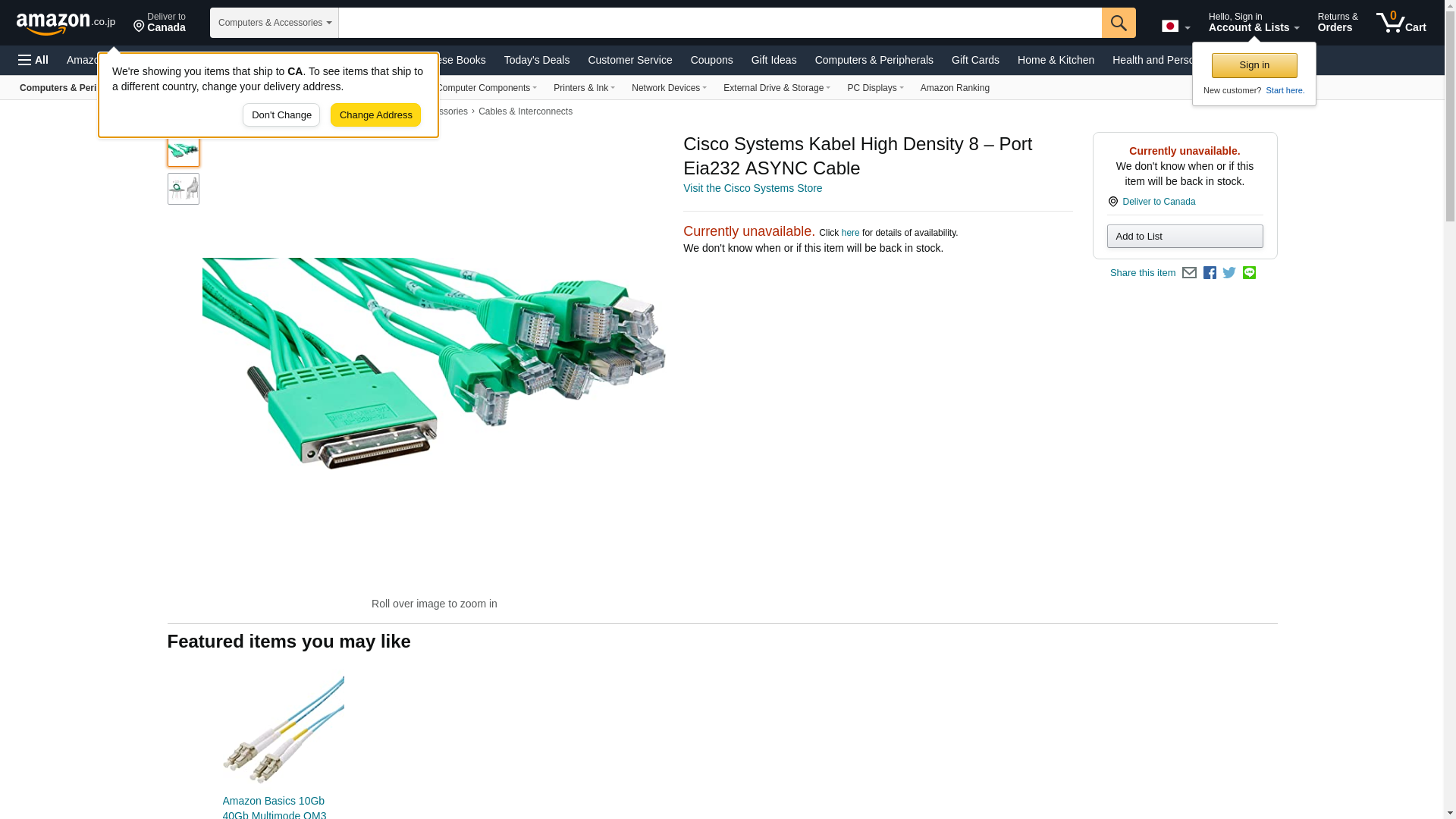The height and width of the screenshot is (819, 1456).
Task: Visit the Cisco Systems Store link
Action: coord(752,188)
